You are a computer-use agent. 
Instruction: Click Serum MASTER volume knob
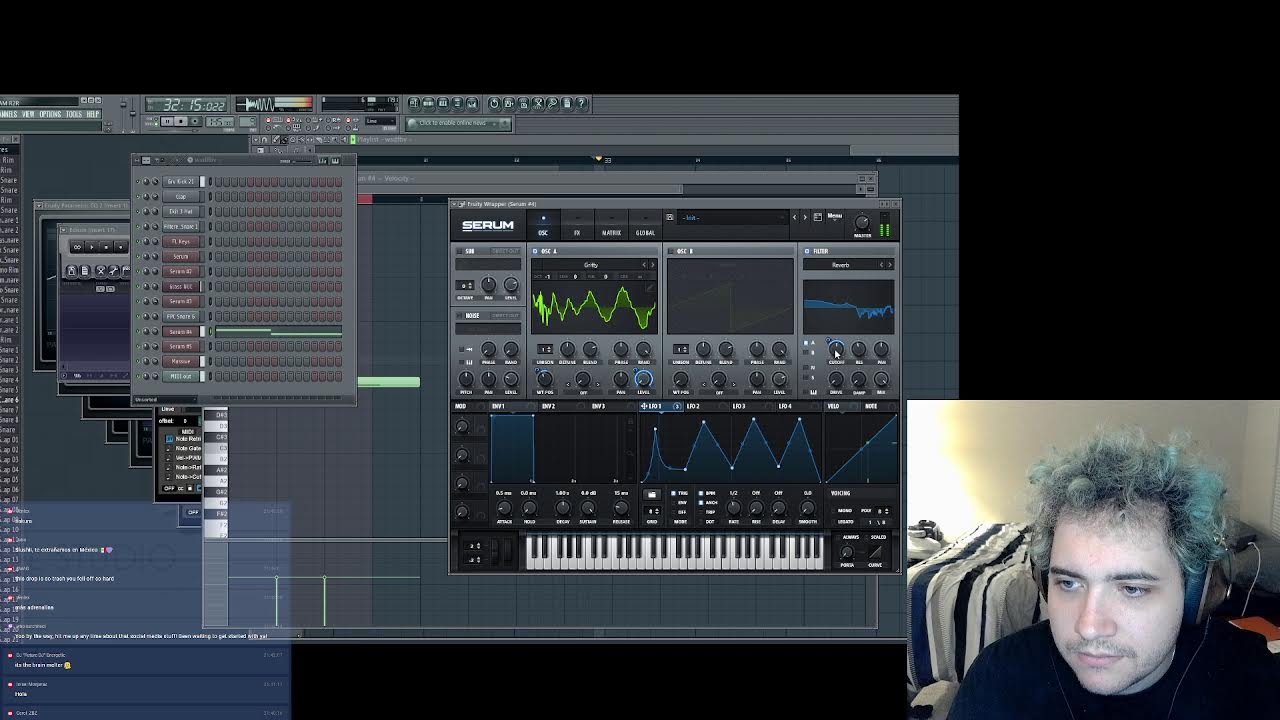862,222
